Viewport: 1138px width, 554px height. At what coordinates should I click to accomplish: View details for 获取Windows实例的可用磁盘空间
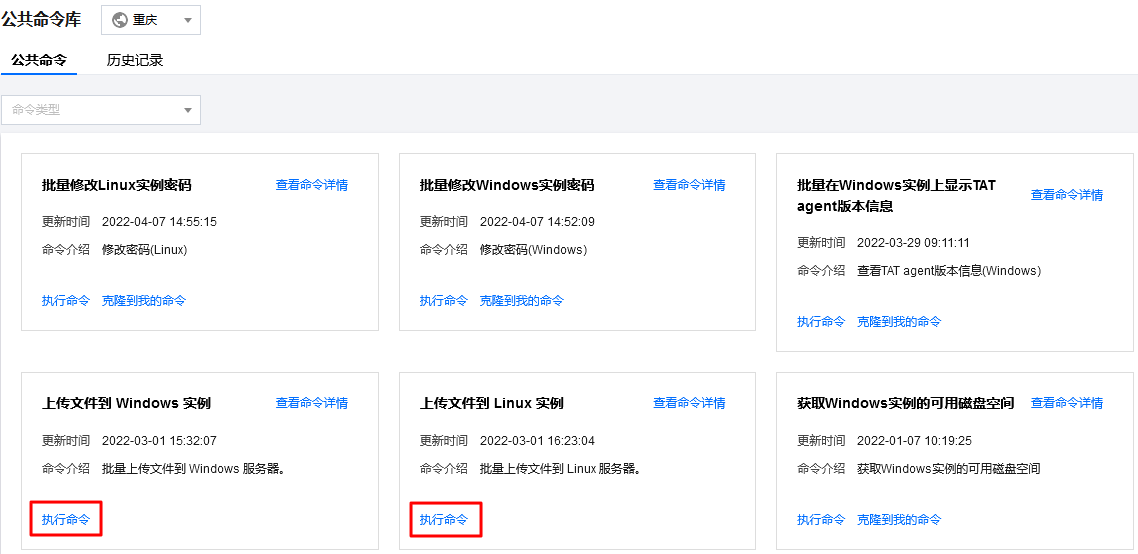point(1067,403)
